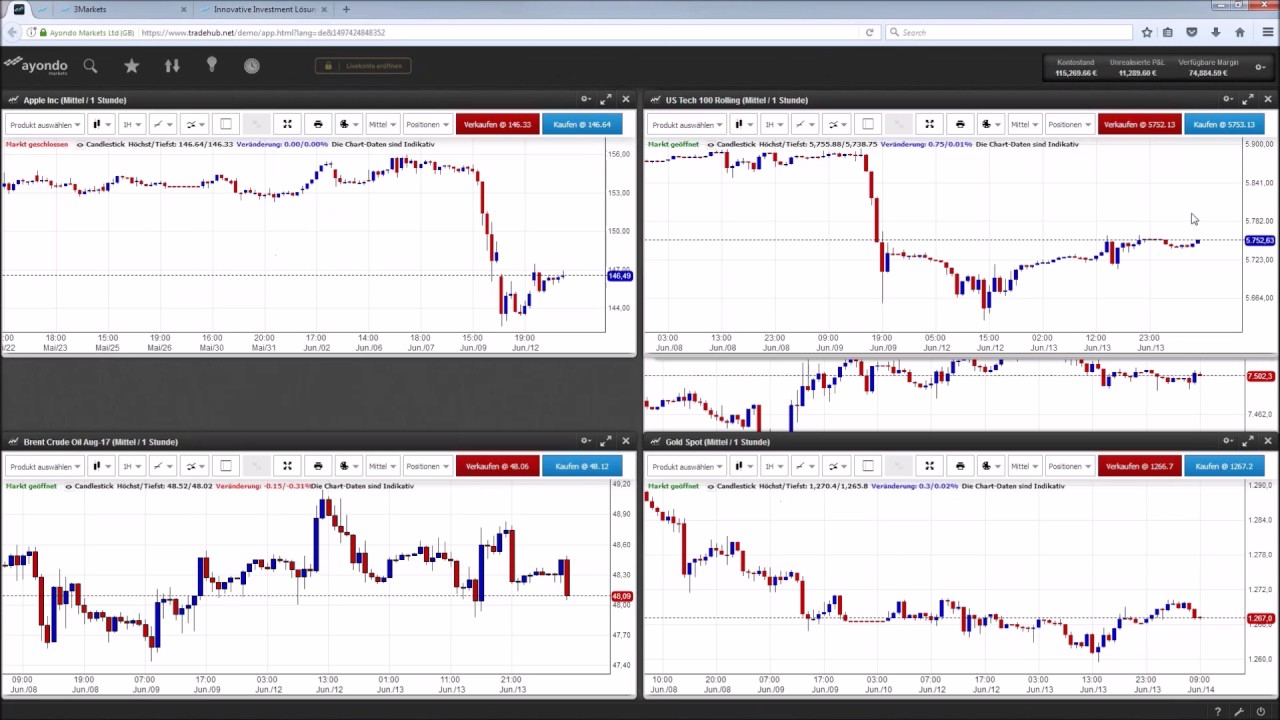
Task: Print the Gold Spot chart
Action: pyautogui.click(x=960, y=466)
